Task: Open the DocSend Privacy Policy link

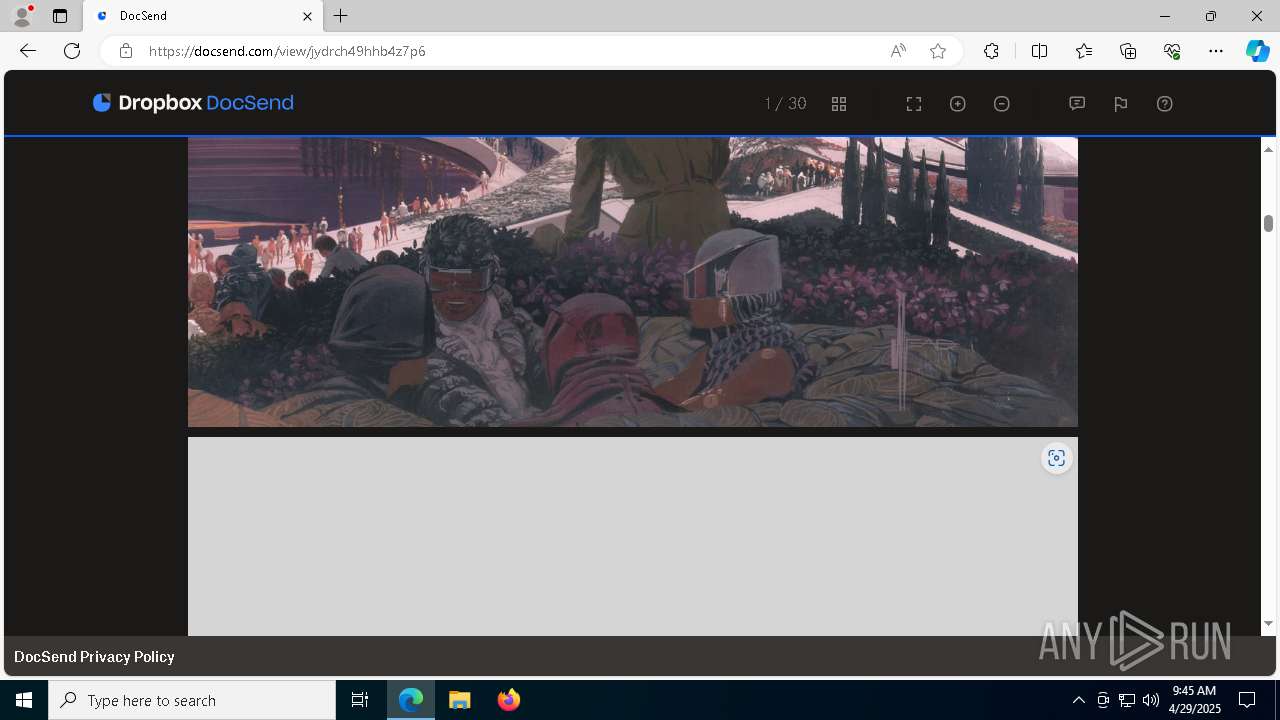Action: tap(94, 657)
